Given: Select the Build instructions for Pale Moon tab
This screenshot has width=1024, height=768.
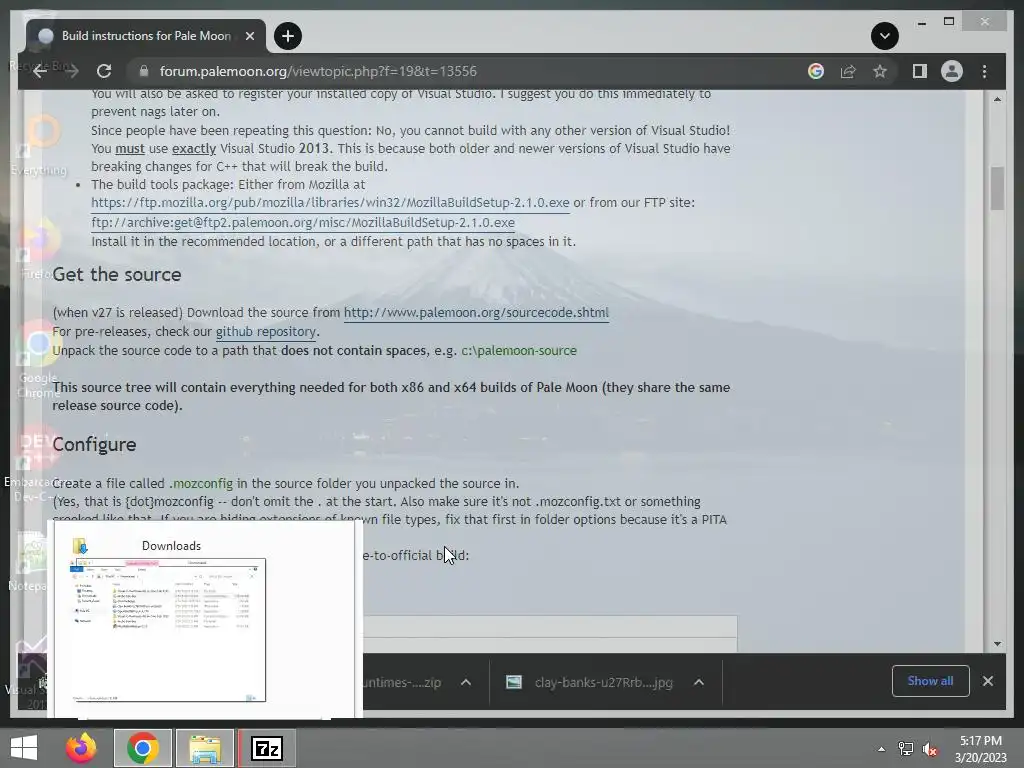Looking at the screenshot, I should point(146,36).
